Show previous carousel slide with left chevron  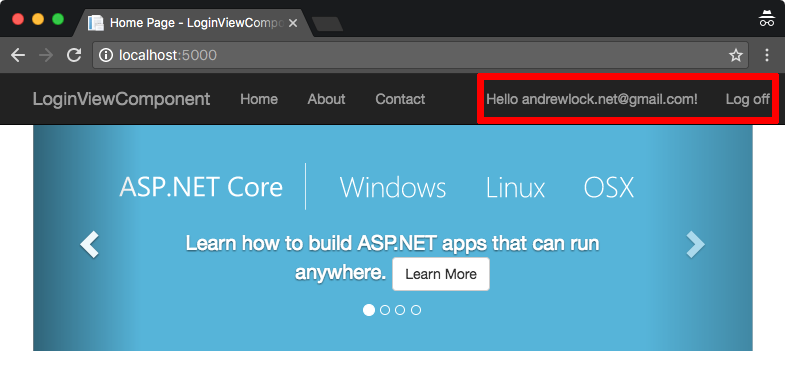point(90,244)
